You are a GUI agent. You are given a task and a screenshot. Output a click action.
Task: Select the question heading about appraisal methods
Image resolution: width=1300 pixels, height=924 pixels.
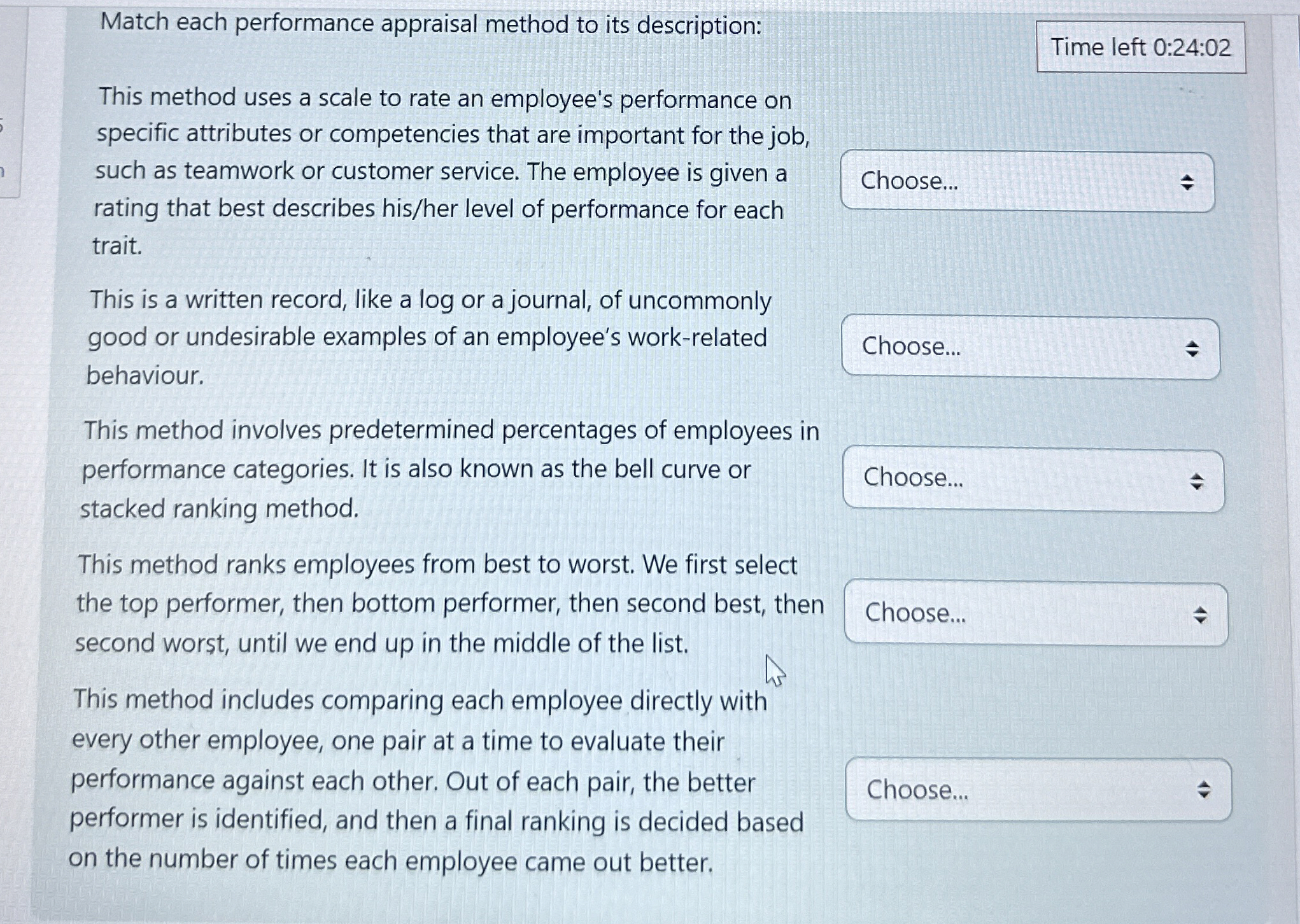430,25
